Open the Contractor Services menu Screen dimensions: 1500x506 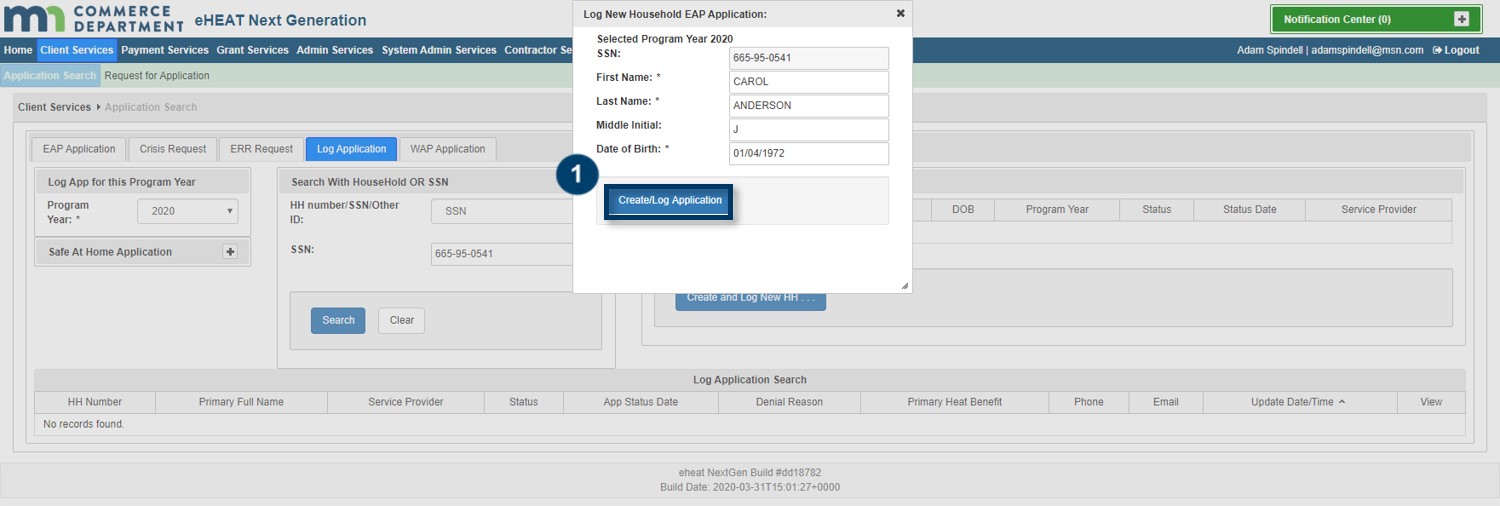[x=538, y=50]
